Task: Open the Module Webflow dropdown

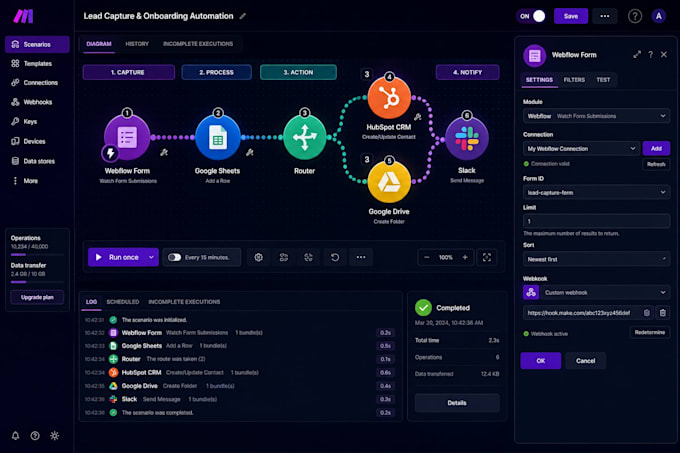Action: 596,116
